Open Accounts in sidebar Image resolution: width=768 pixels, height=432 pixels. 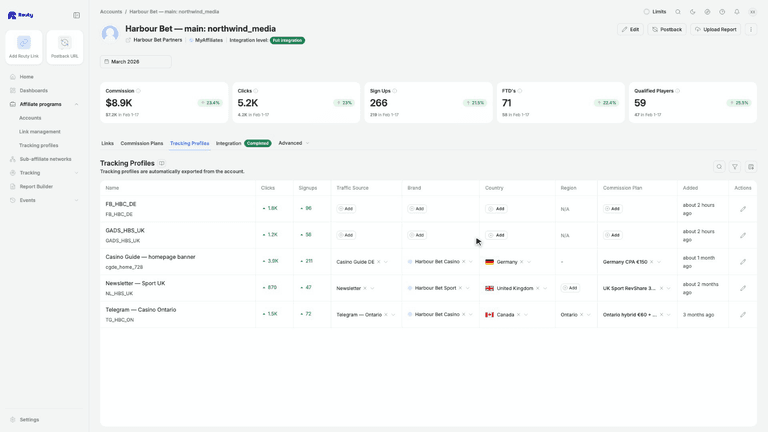click(30, 118)
